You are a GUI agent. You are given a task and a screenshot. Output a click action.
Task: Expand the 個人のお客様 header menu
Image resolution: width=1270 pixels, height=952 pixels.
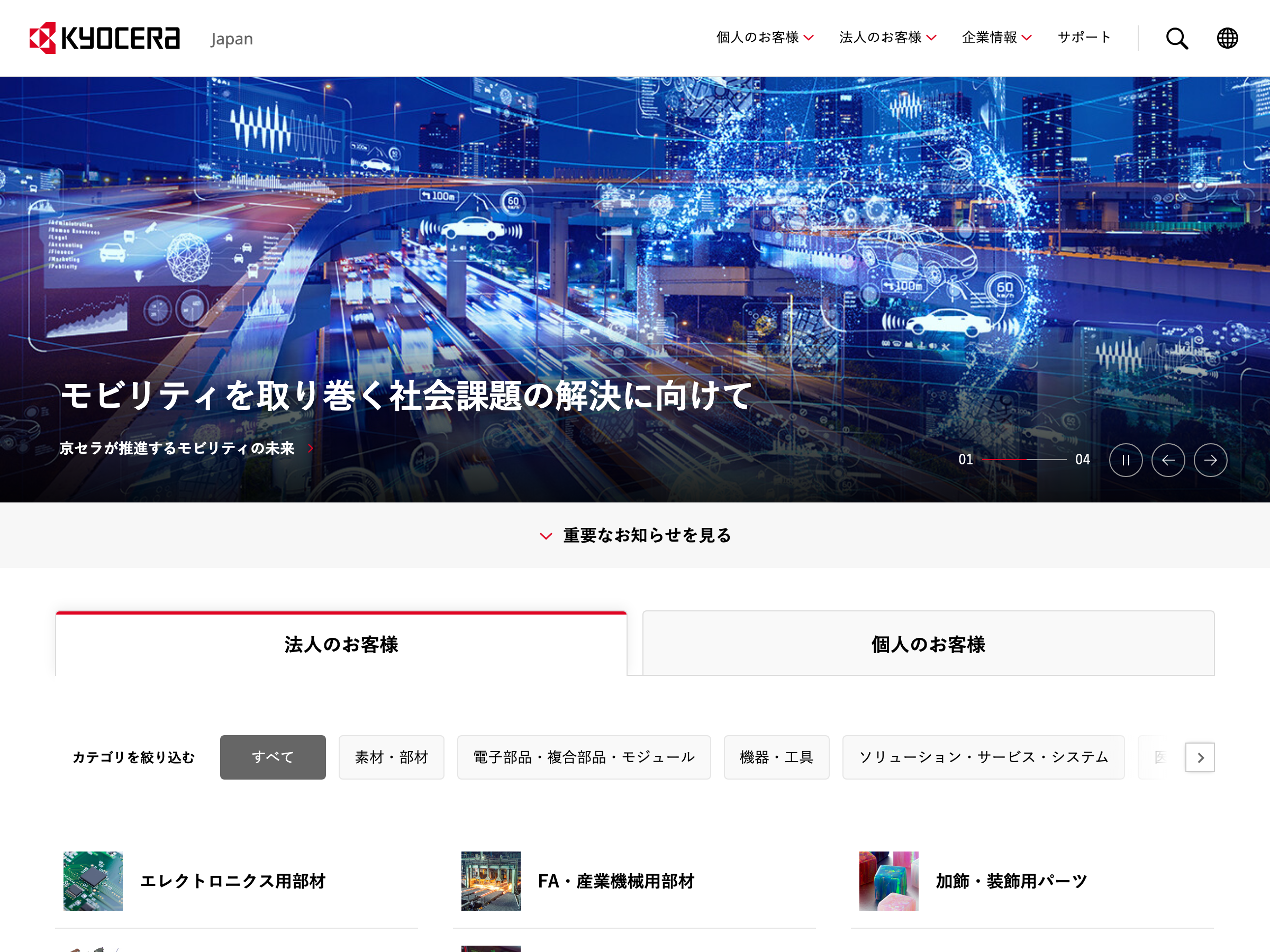point(765,38)
